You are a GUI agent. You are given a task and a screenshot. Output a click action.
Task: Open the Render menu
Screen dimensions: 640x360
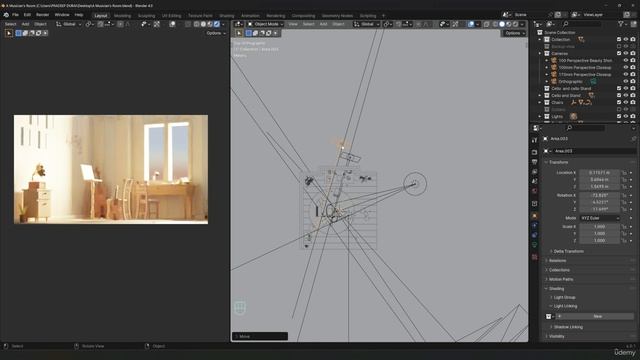pyautogui.click(x=42, y=15)
